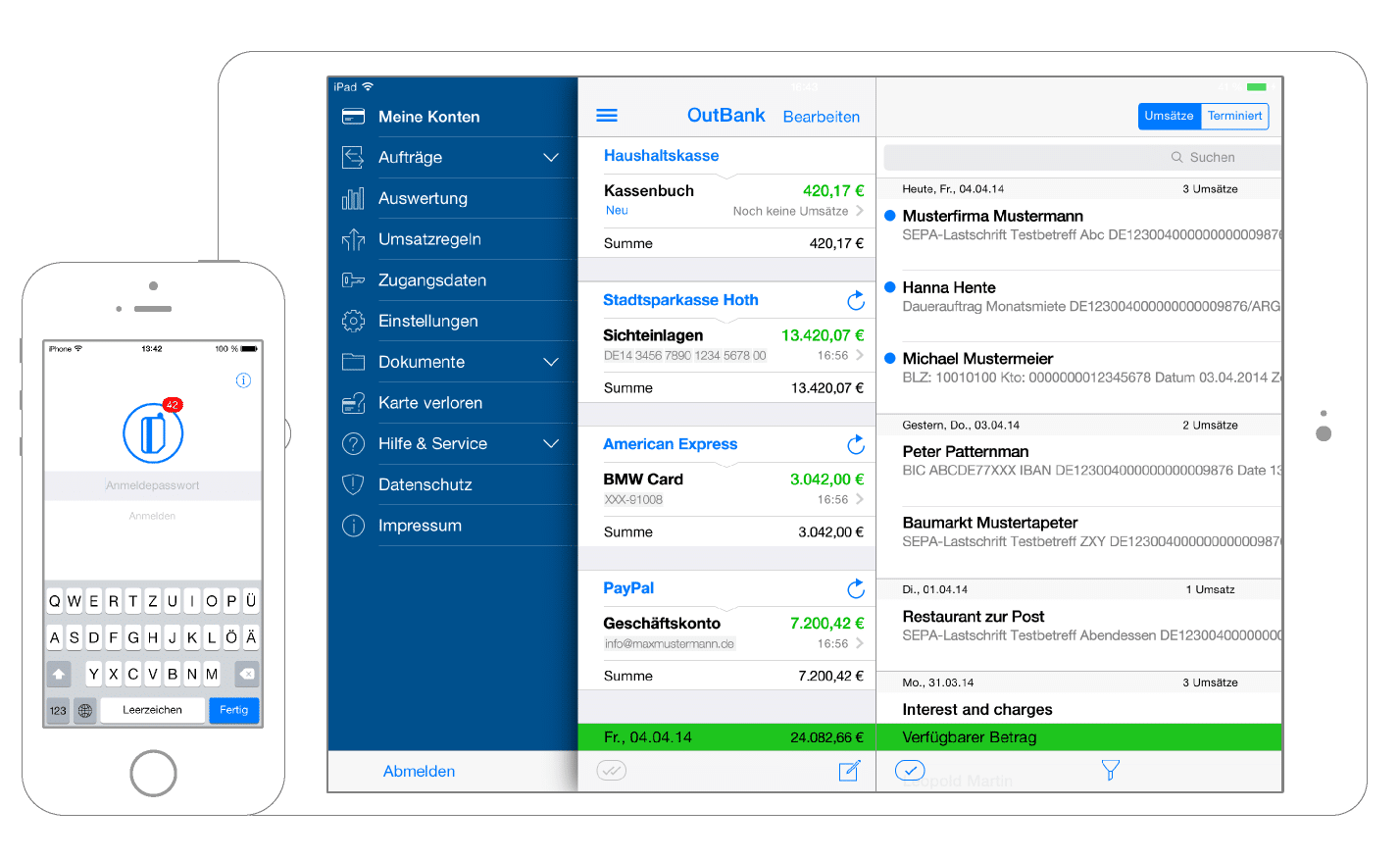Tap Anmelden on the iPhone login screen

153,516
